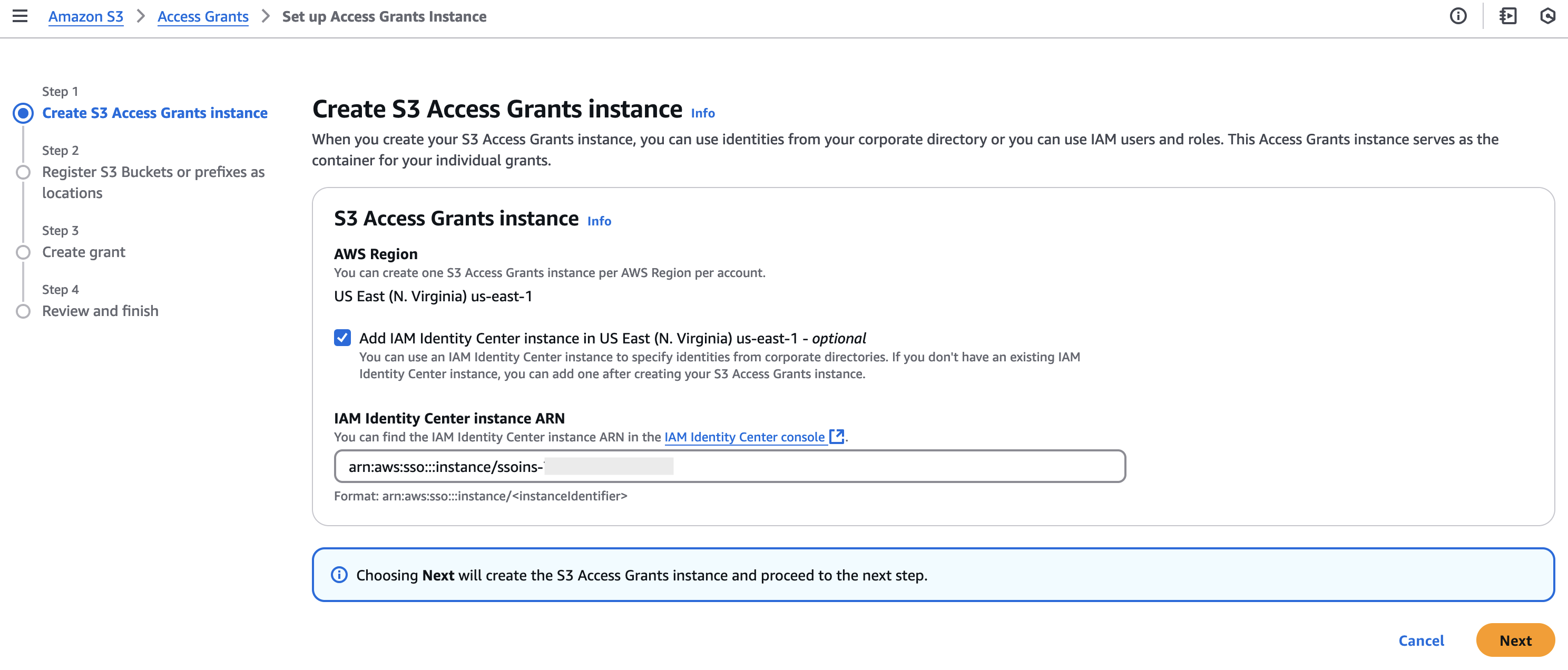Select the Review and finish step

click(x=99, y=311)
